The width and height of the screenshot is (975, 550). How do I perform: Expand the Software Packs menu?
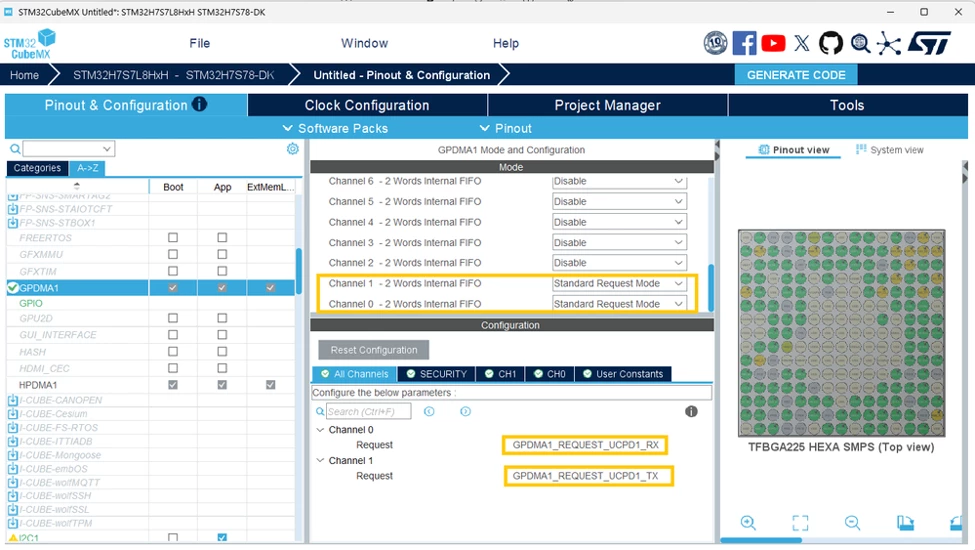335,128
